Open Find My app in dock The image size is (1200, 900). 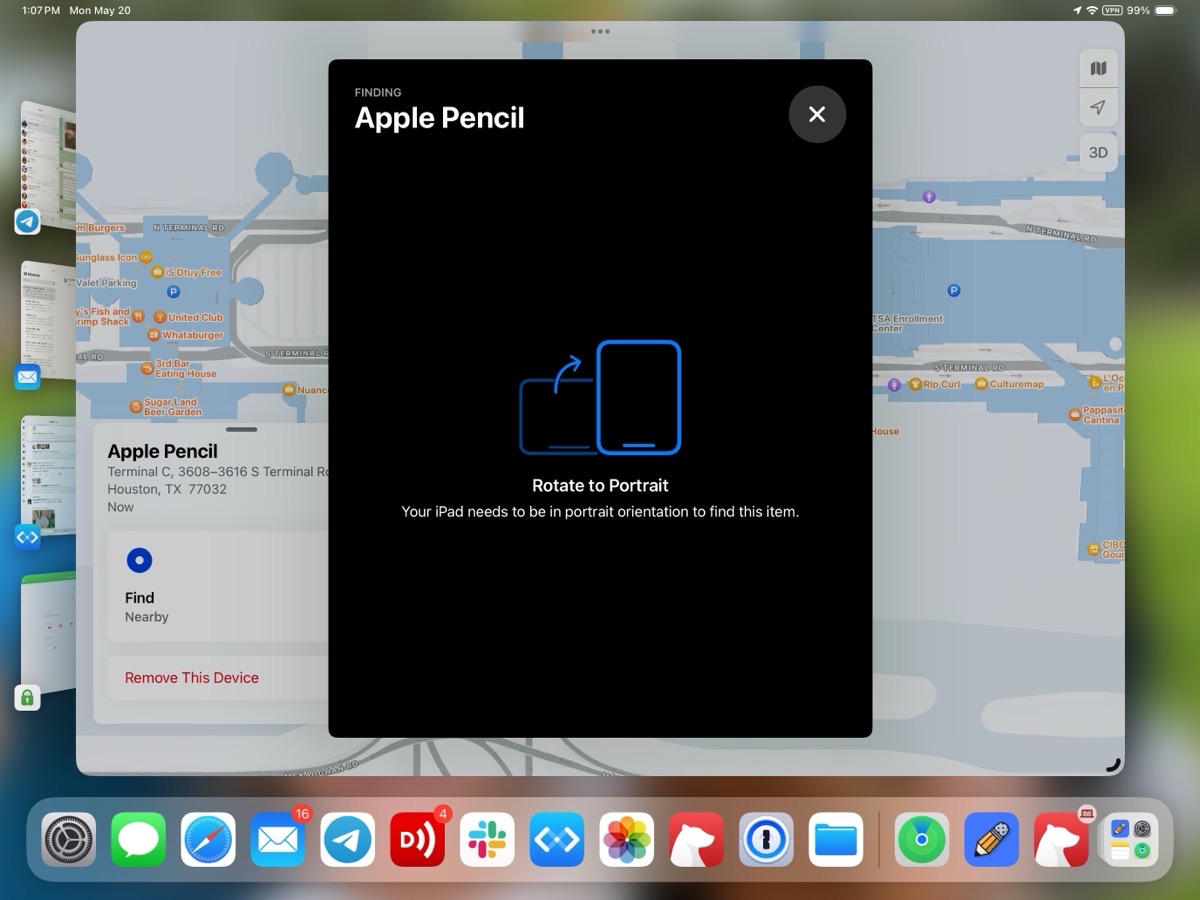click(922, 839)
